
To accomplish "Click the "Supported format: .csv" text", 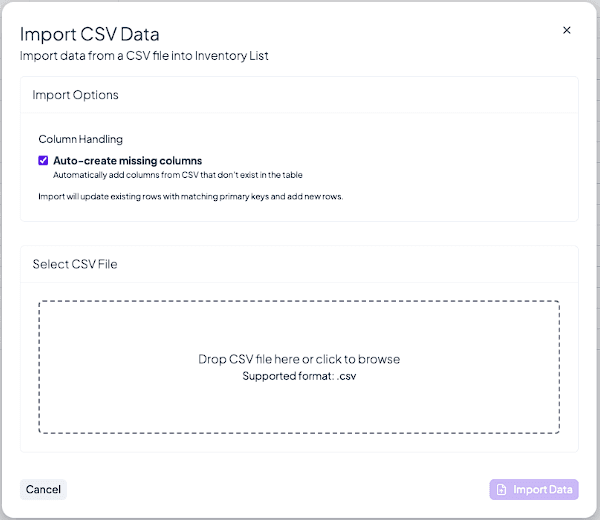I will [299, 377].
